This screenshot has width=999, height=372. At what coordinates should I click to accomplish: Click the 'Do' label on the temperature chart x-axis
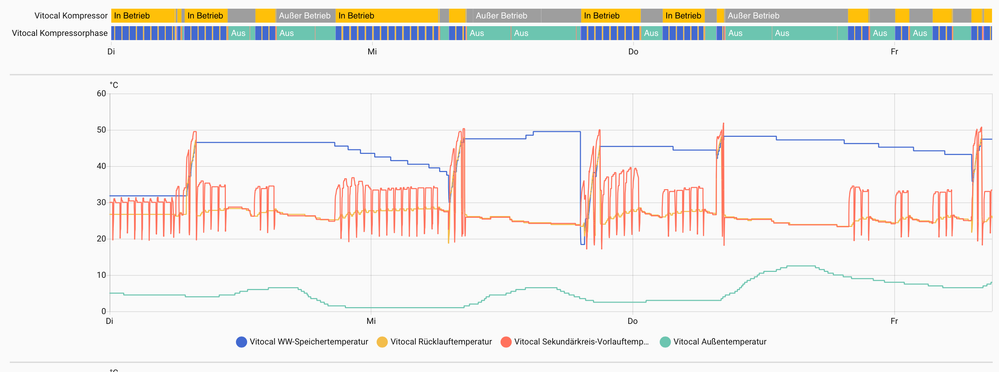(632, 321)
